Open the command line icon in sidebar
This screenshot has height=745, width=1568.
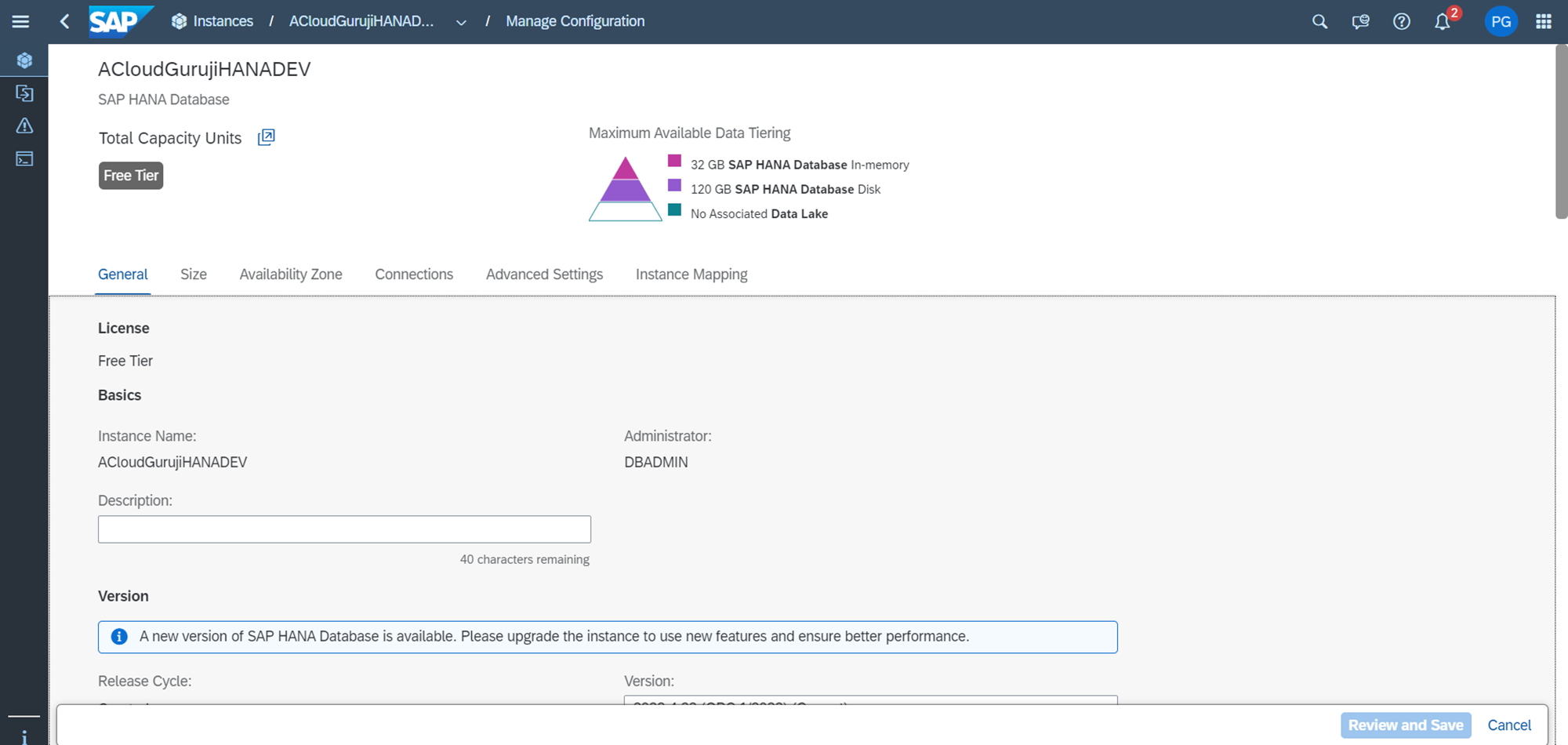(24, 159)
